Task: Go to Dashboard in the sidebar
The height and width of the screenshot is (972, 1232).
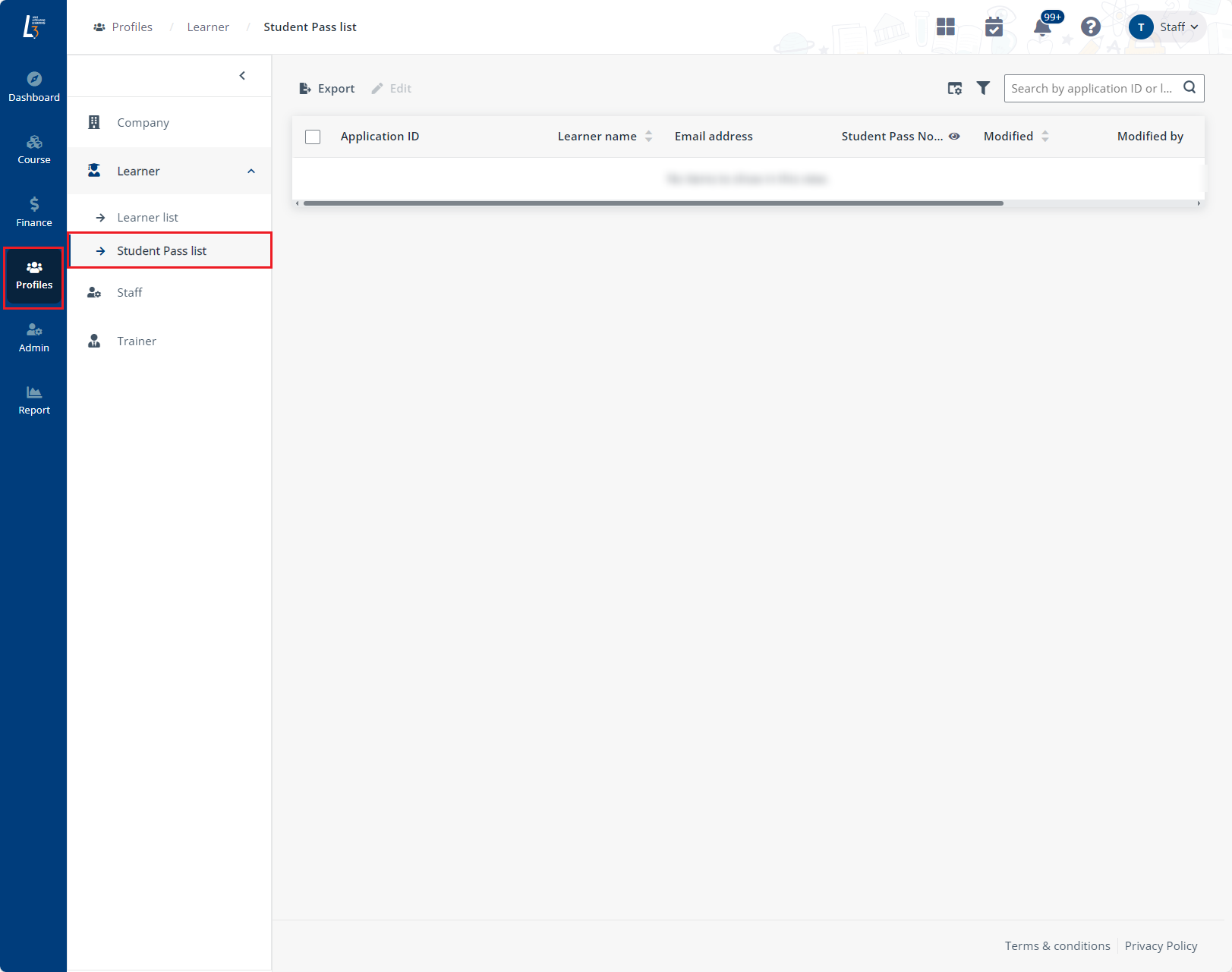Action: click(x=34, y=87)
